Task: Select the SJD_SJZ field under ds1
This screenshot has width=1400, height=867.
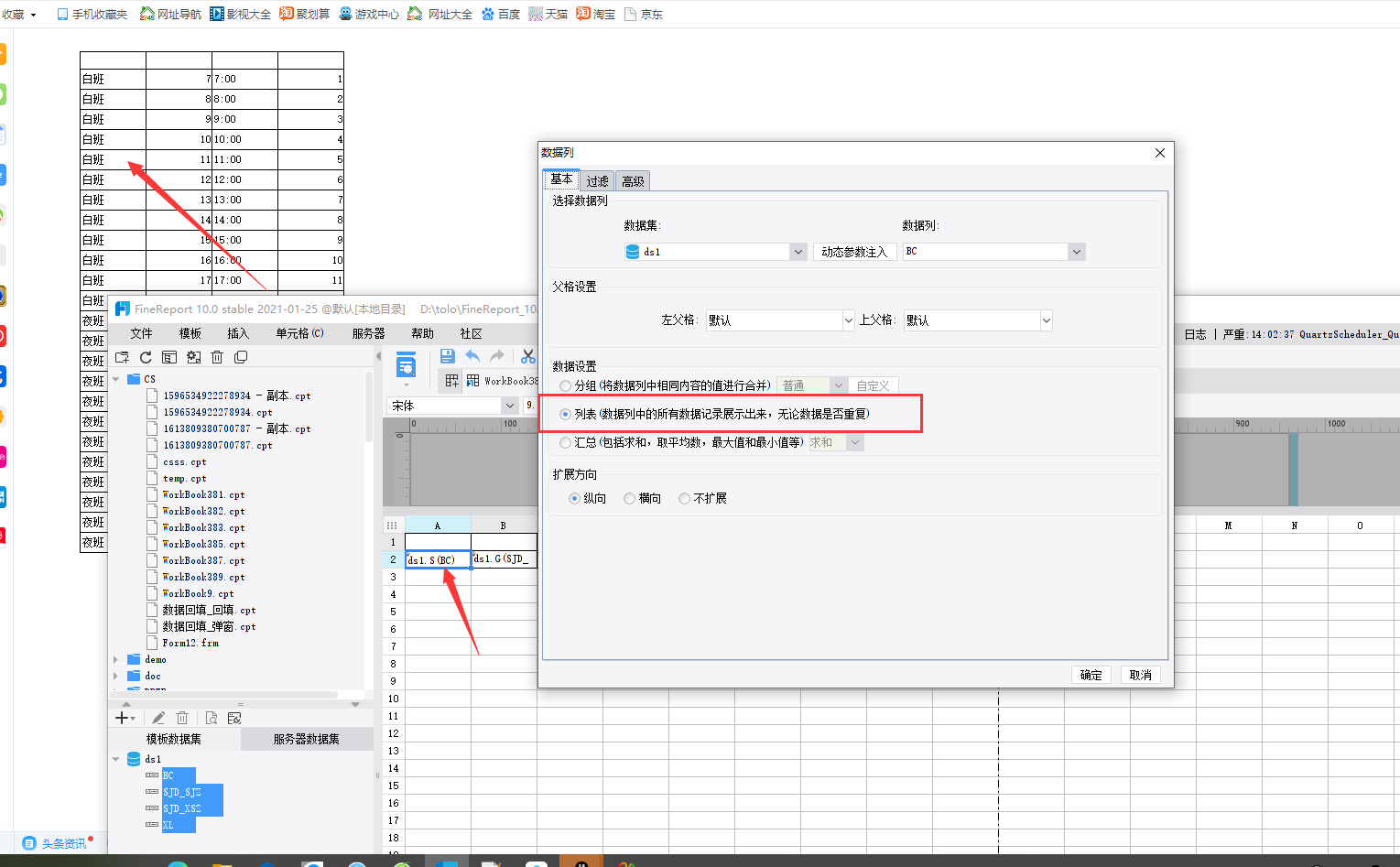Action: (181, 792)
